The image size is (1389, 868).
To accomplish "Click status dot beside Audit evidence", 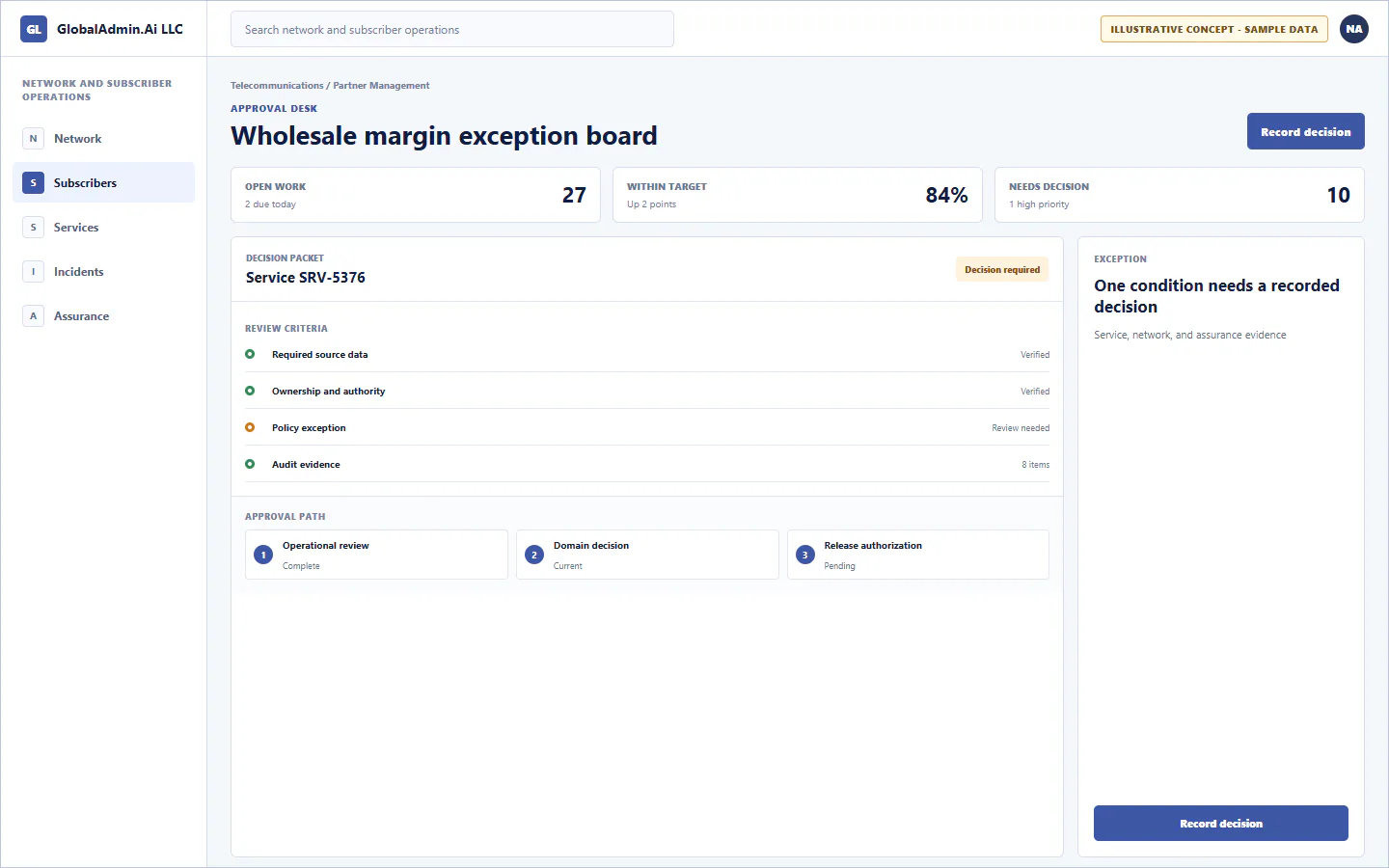I will coord(250,464).
